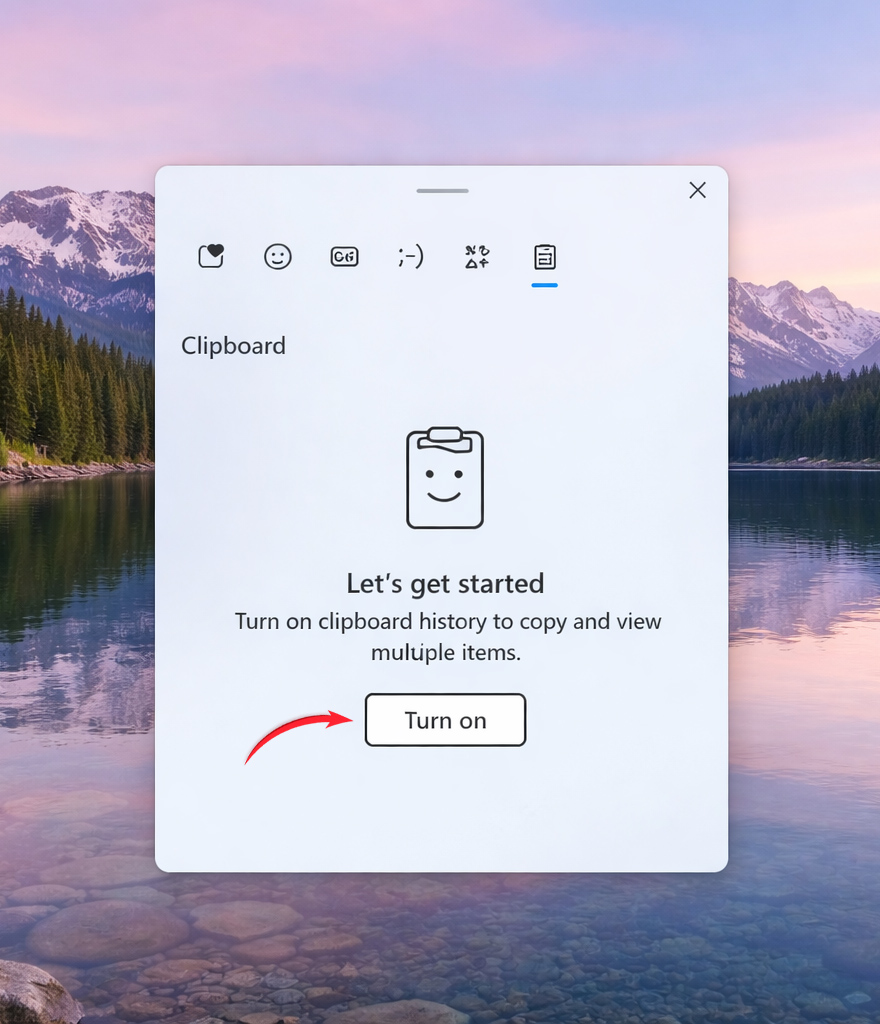This screenshot has width=880, height=1024.
Task: Click the "Clipboard" section heading
Action: point(233,346)
